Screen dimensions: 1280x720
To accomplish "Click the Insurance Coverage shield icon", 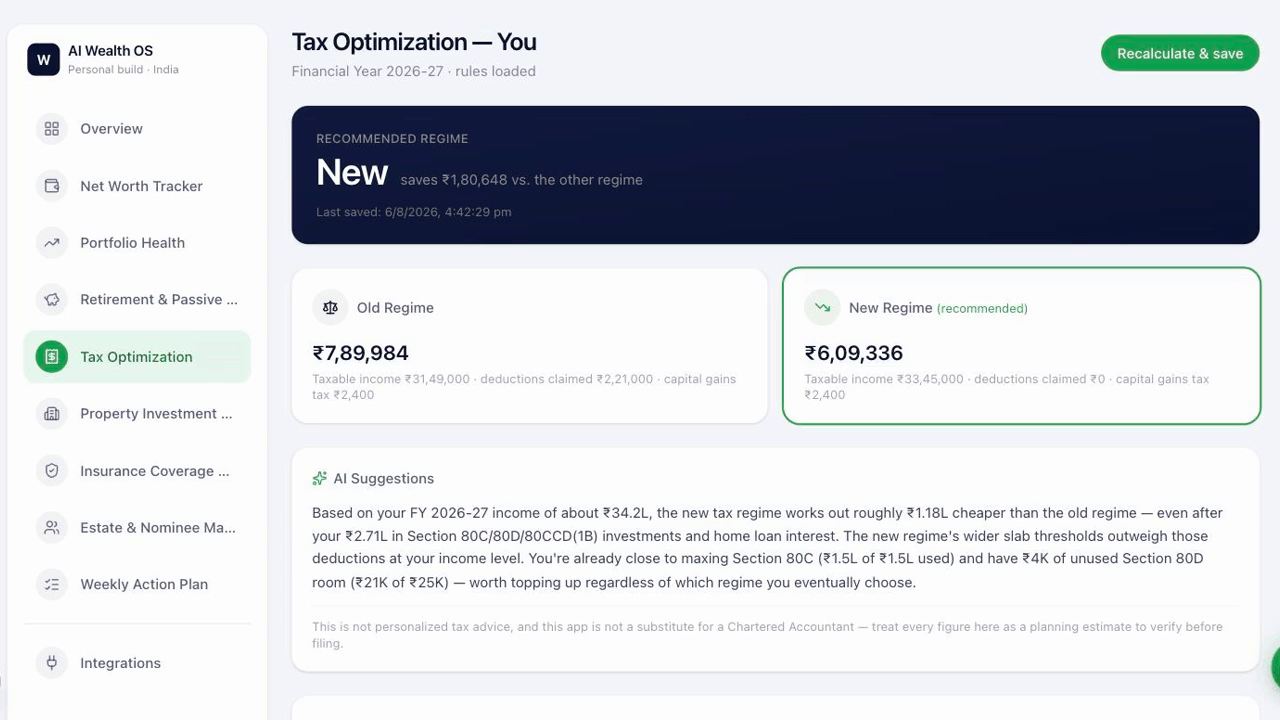I will (x=52, y=471).
